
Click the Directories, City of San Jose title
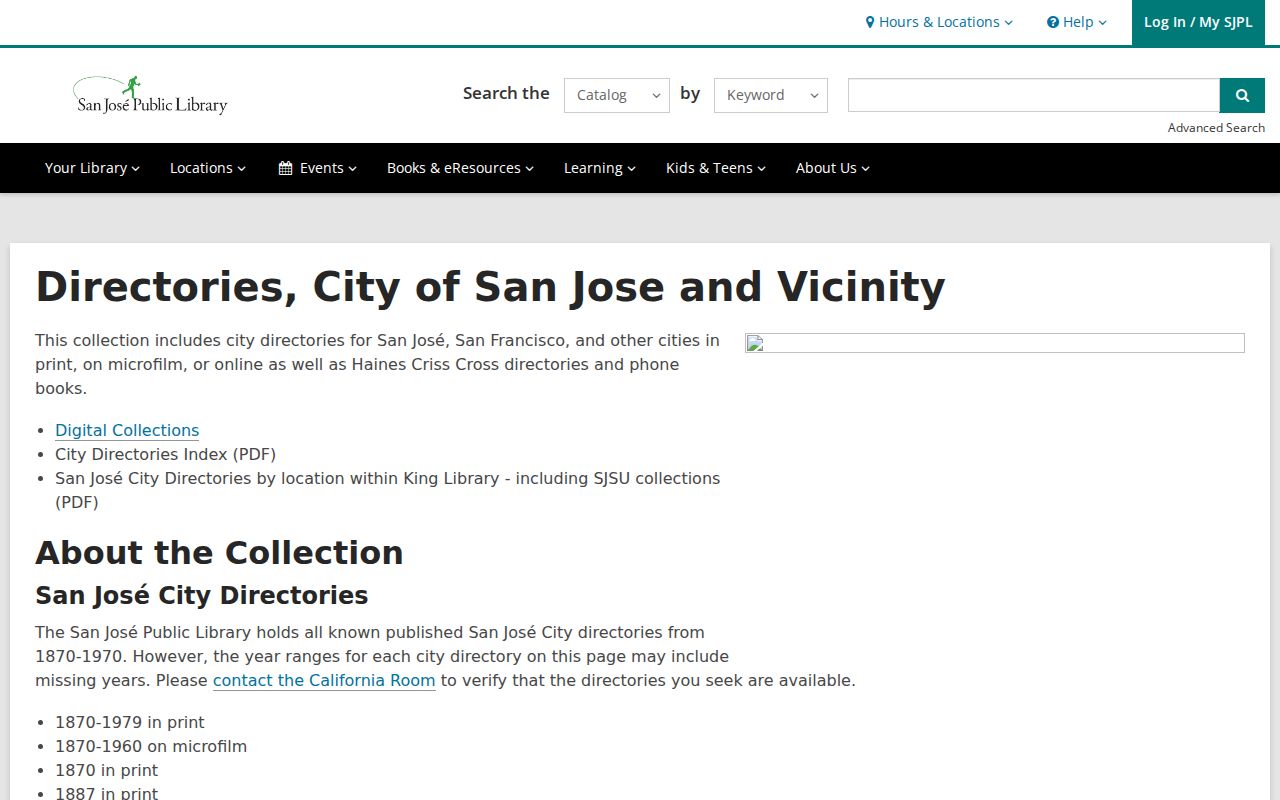point(490,287)
